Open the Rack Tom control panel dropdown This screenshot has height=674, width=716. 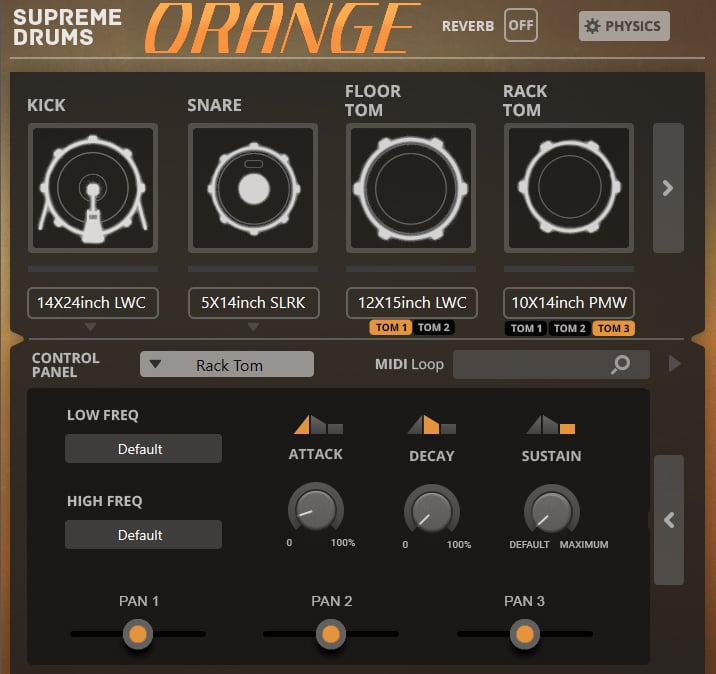click(227, 365)
